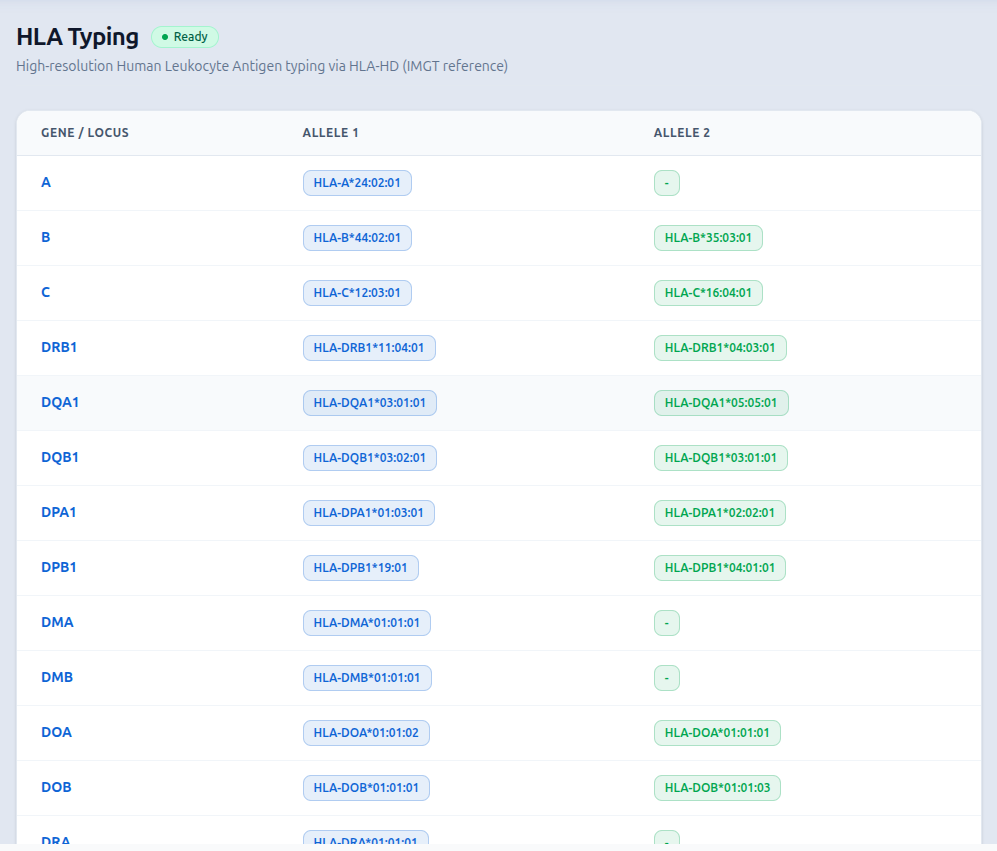The image size is (997, 851).
Task: Click the HLA-DRB1*04:03:01 allele badge
Action: (720, 348)
